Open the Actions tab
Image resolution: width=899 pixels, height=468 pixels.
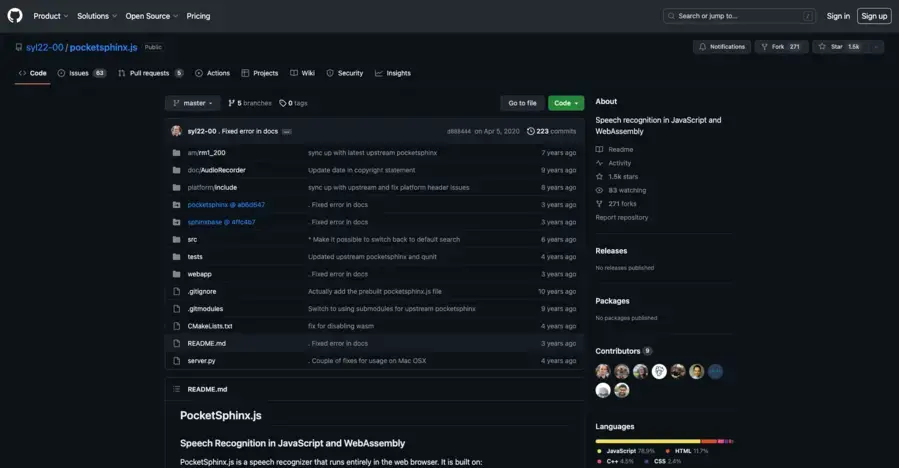click(213, 73)
